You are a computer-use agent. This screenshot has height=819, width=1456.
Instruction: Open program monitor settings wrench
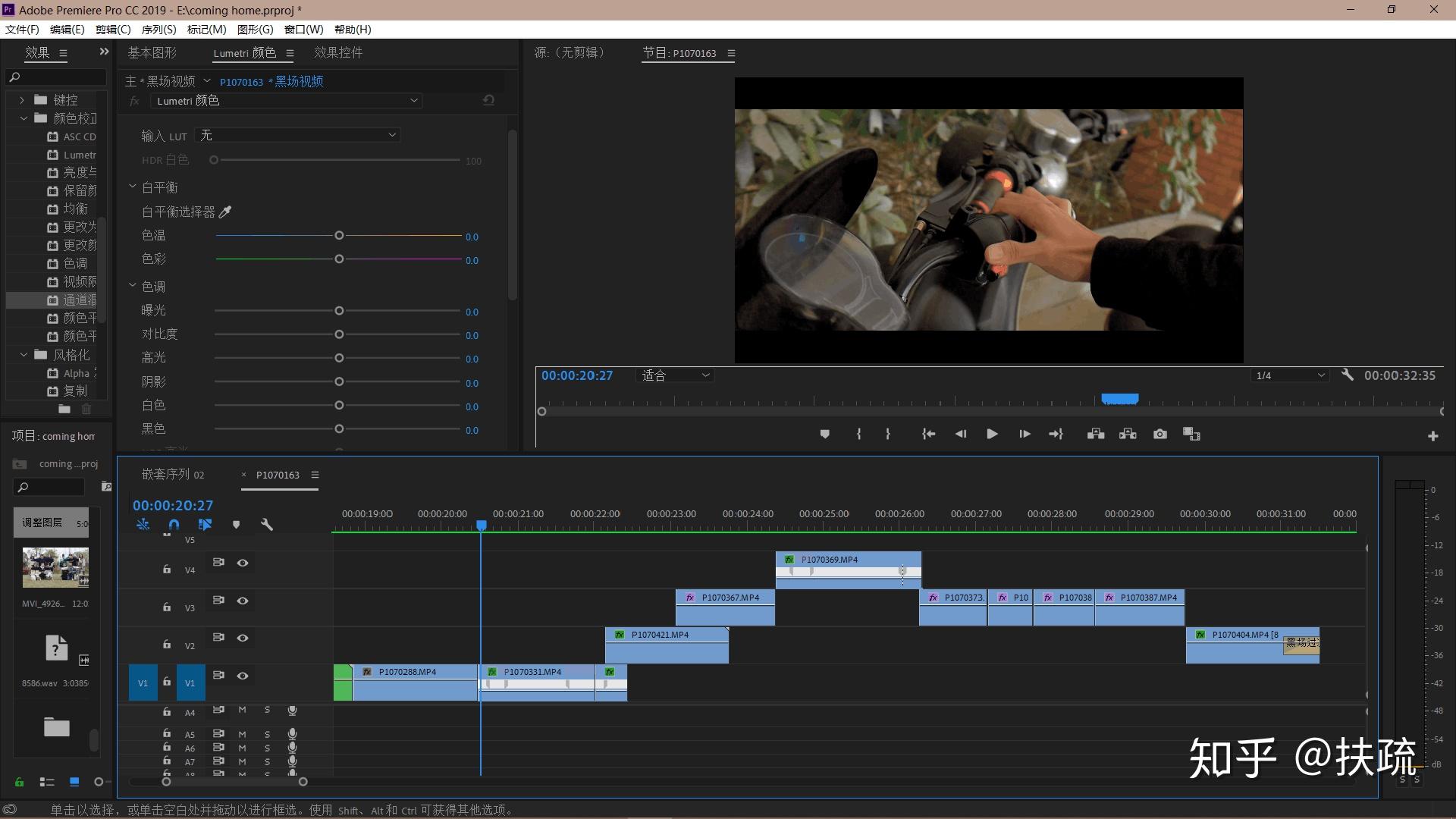(1347, 375)
